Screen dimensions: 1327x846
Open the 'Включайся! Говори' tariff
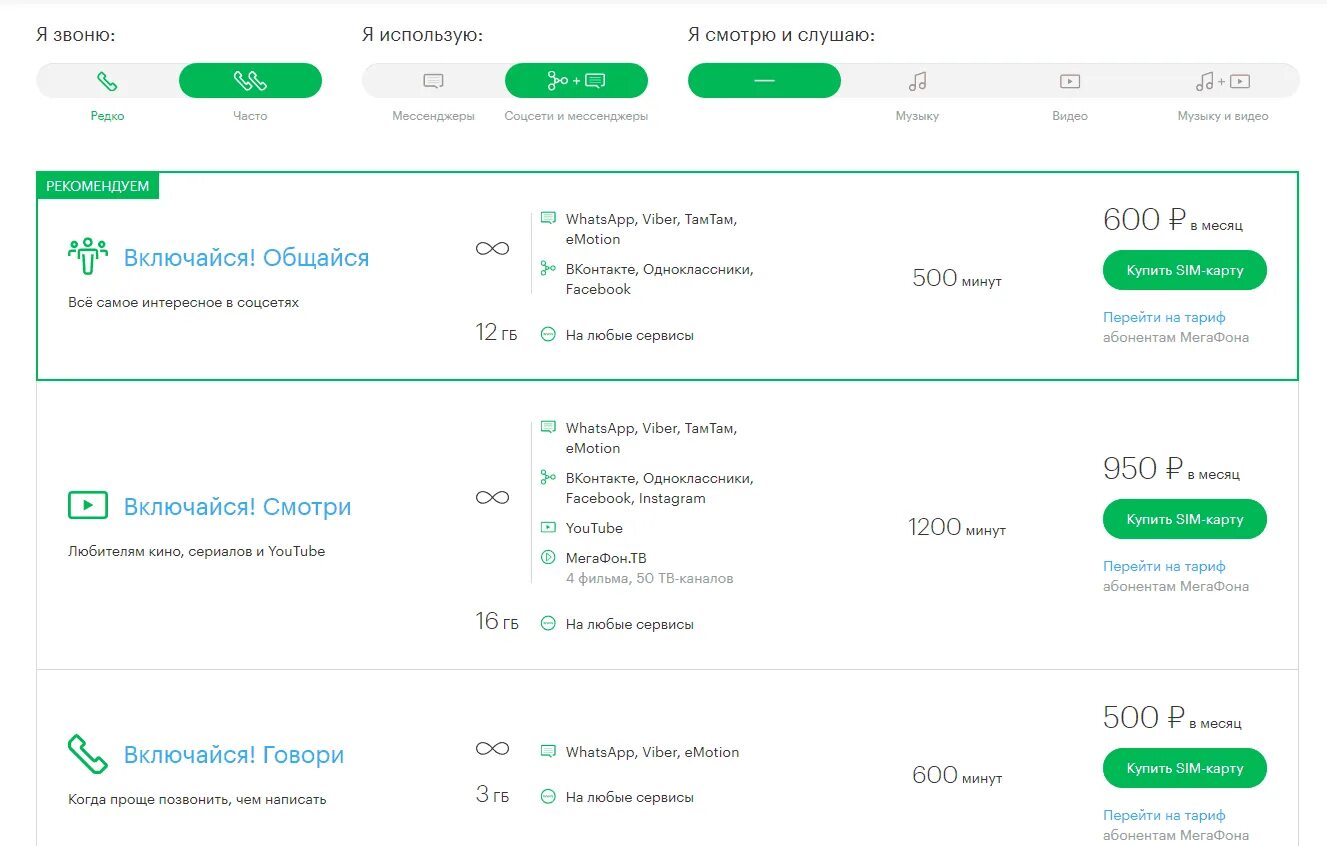[234, 755]
